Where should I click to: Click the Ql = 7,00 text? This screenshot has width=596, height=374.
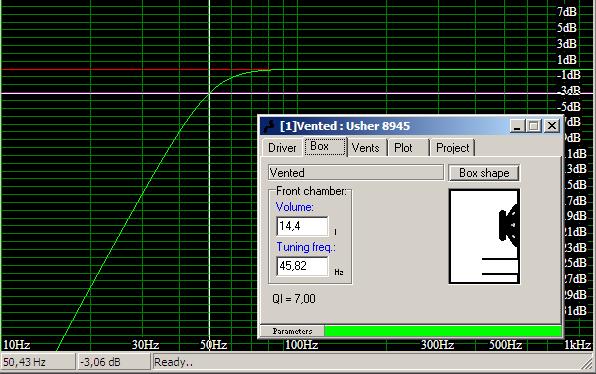coord(294,299)
